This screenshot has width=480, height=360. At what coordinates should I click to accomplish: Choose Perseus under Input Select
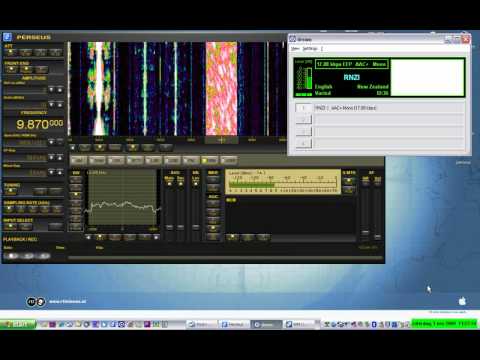11,227
